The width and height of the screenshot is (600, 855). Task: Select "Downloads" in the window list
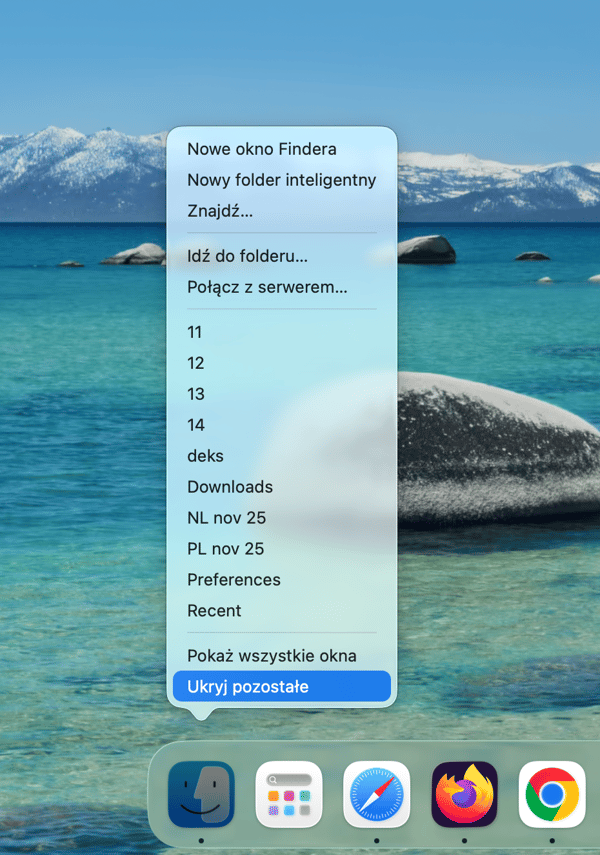point(230,487)
